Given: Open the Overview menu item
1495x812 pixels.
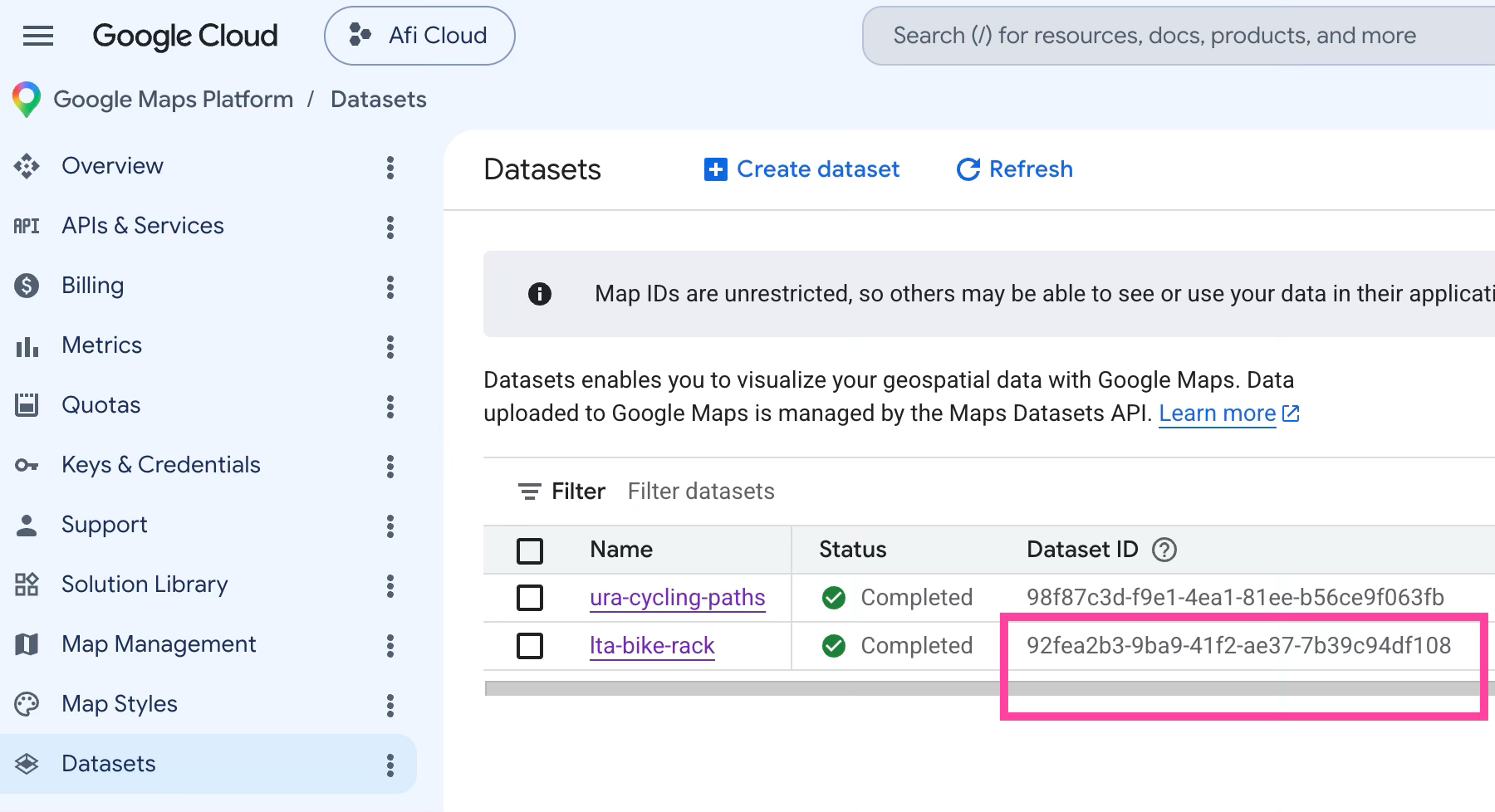Looking at the screenshot, I should pyautogui.click(x=112, y=166).
